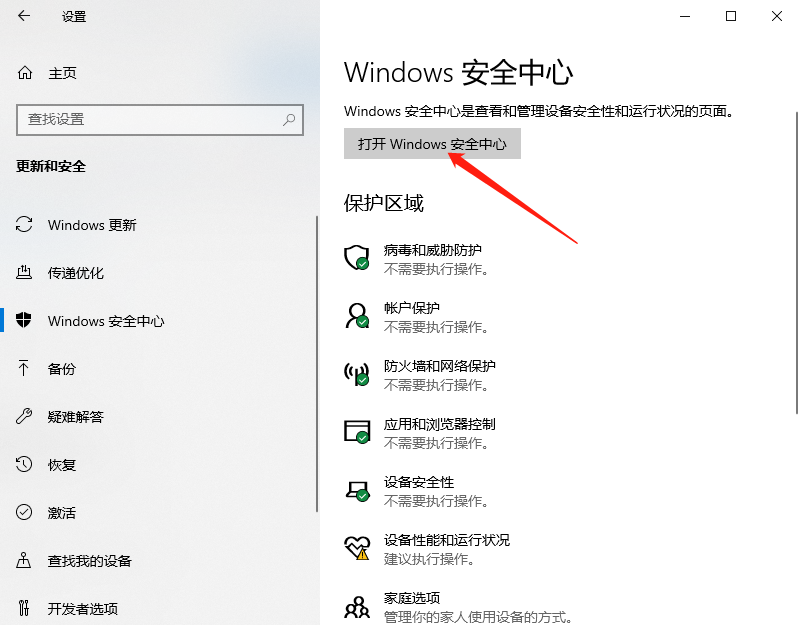
Task: Open 开发者选项 settings page
Action: click(x=83, y=608)
